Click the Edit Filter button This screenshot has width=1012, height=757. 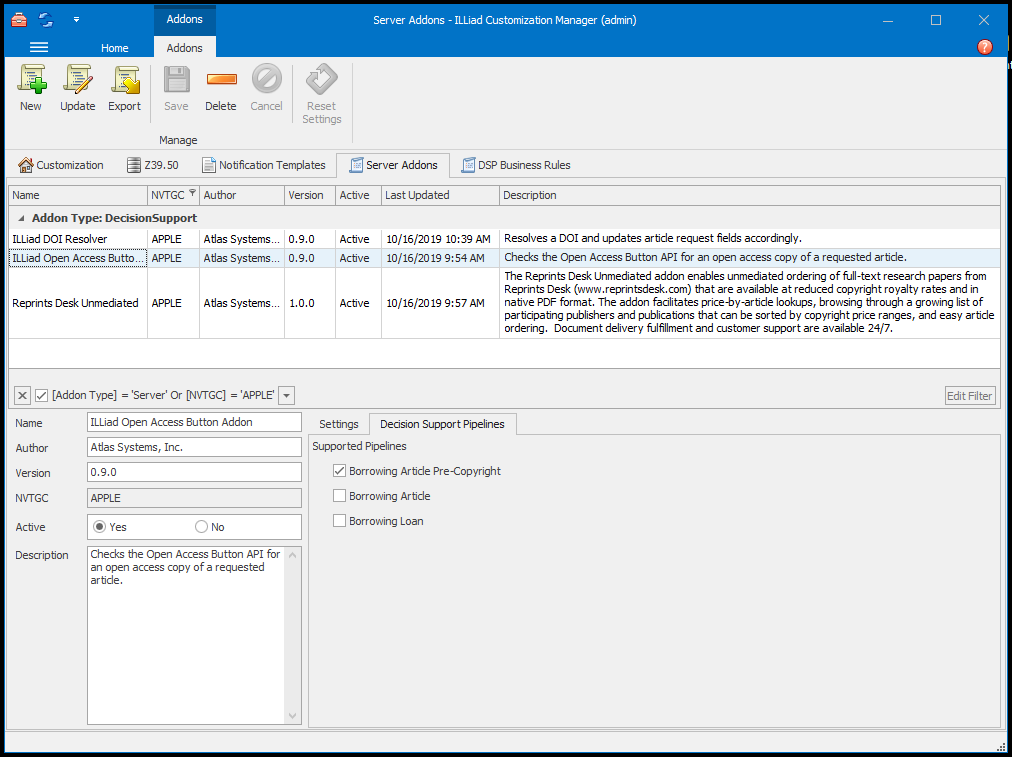(970, 396)
